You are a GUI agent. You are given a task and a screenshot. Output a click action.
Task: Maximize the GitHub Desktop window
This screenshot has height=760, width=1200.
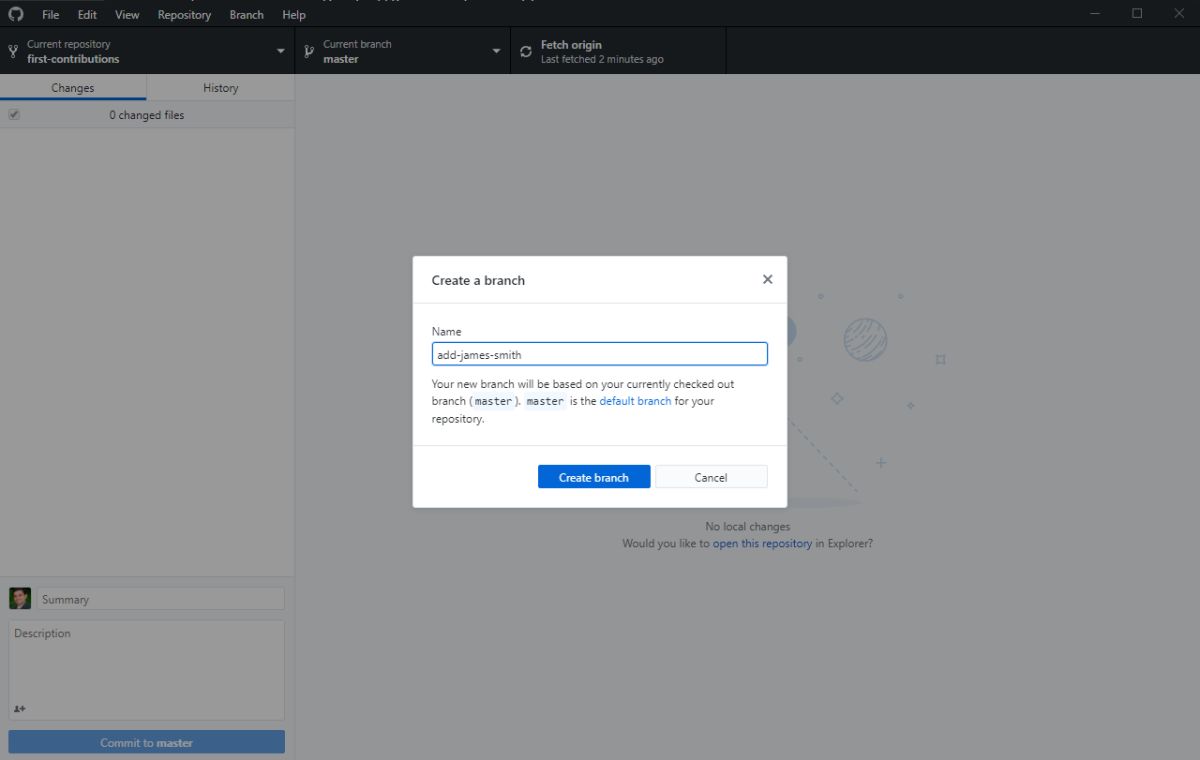click(1137, 13)
